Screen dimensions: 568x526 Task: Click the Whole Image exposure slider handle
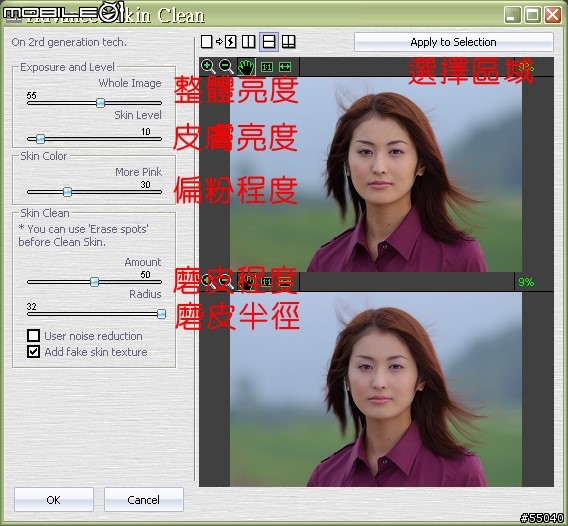pyautogui.click(x=100, y=103)
